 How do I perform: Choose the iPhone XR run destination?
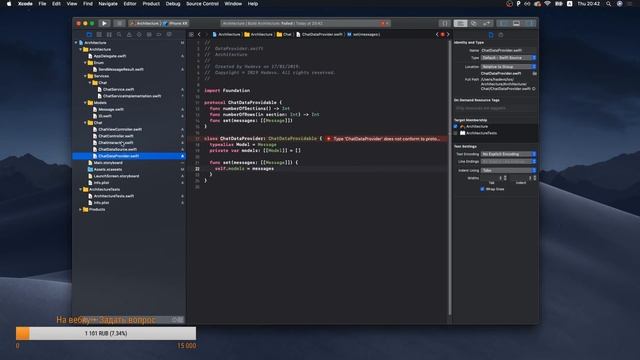[x=176, y=23]
